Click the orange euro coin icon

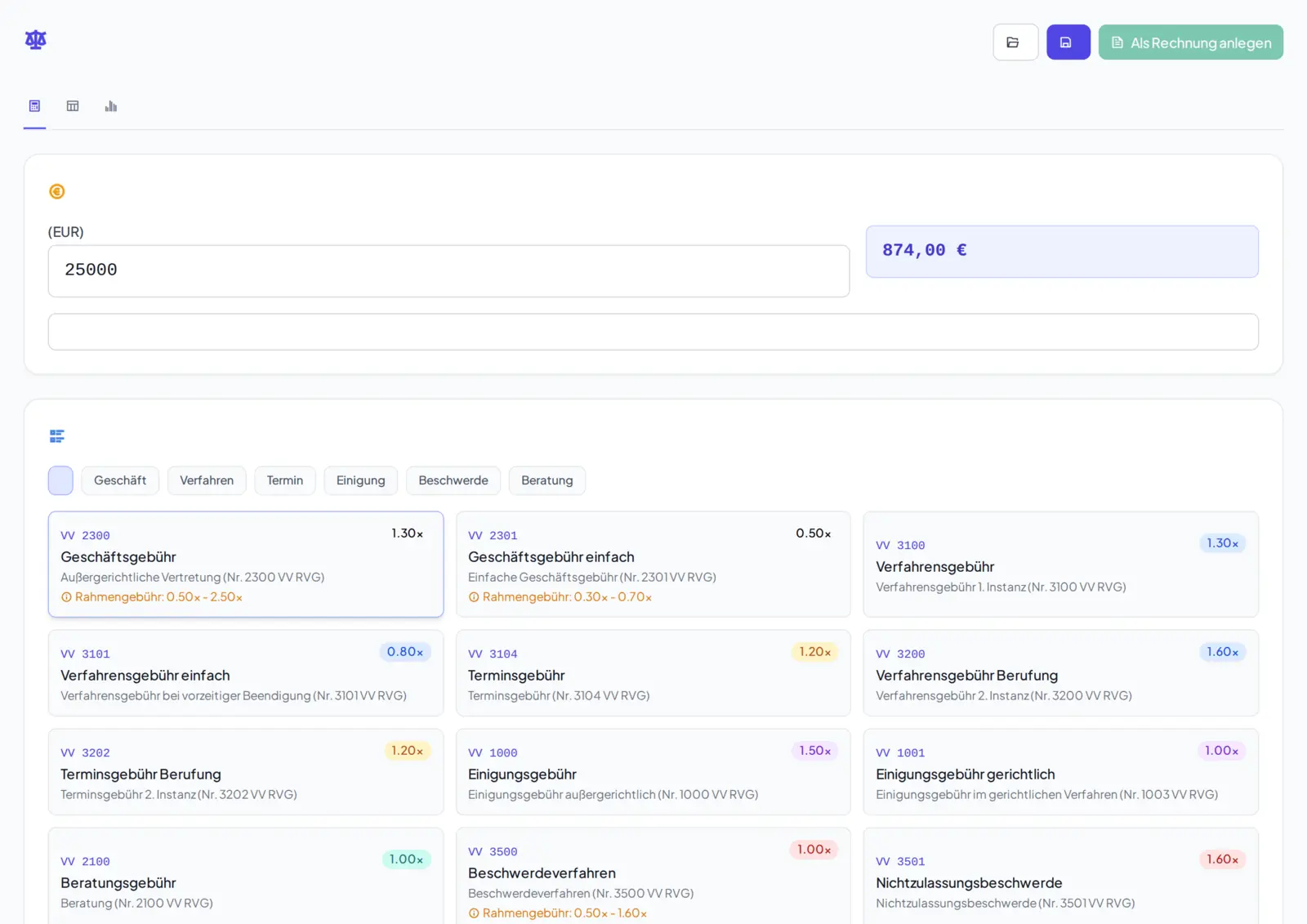pyautogui.click(x=57, y=191)
